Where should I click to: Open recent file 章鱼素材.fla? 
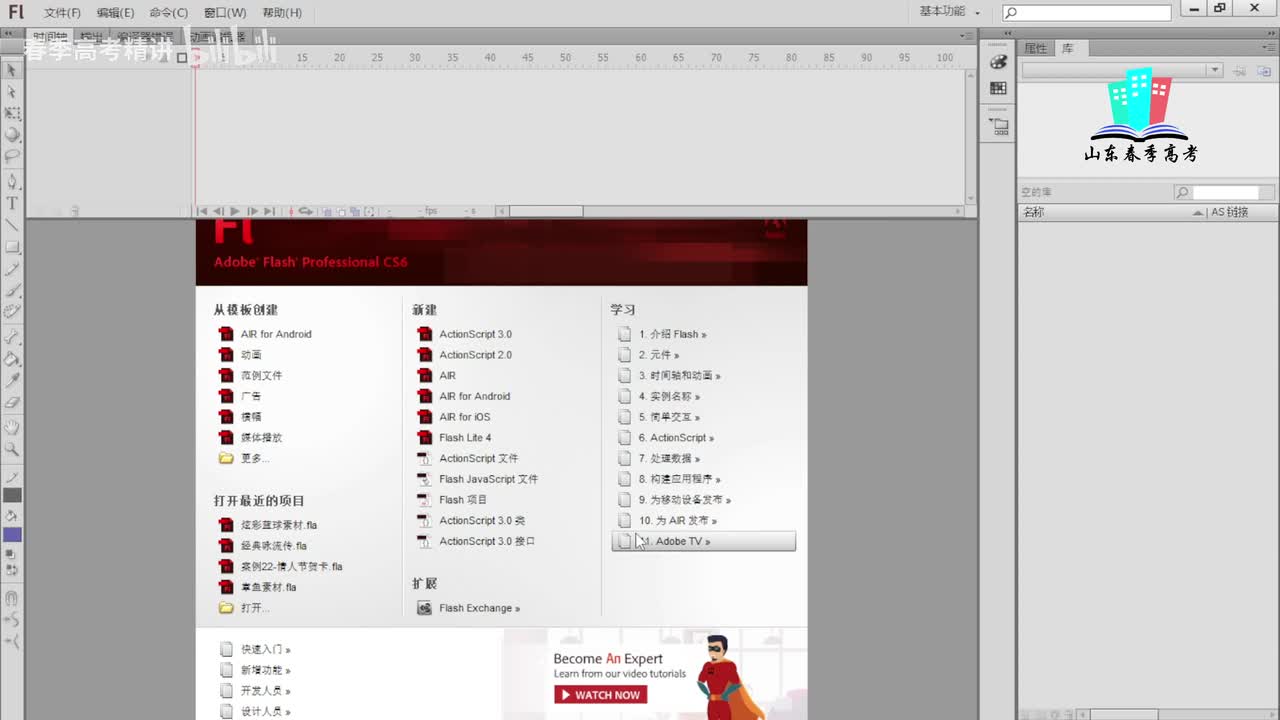coord(268,587)
